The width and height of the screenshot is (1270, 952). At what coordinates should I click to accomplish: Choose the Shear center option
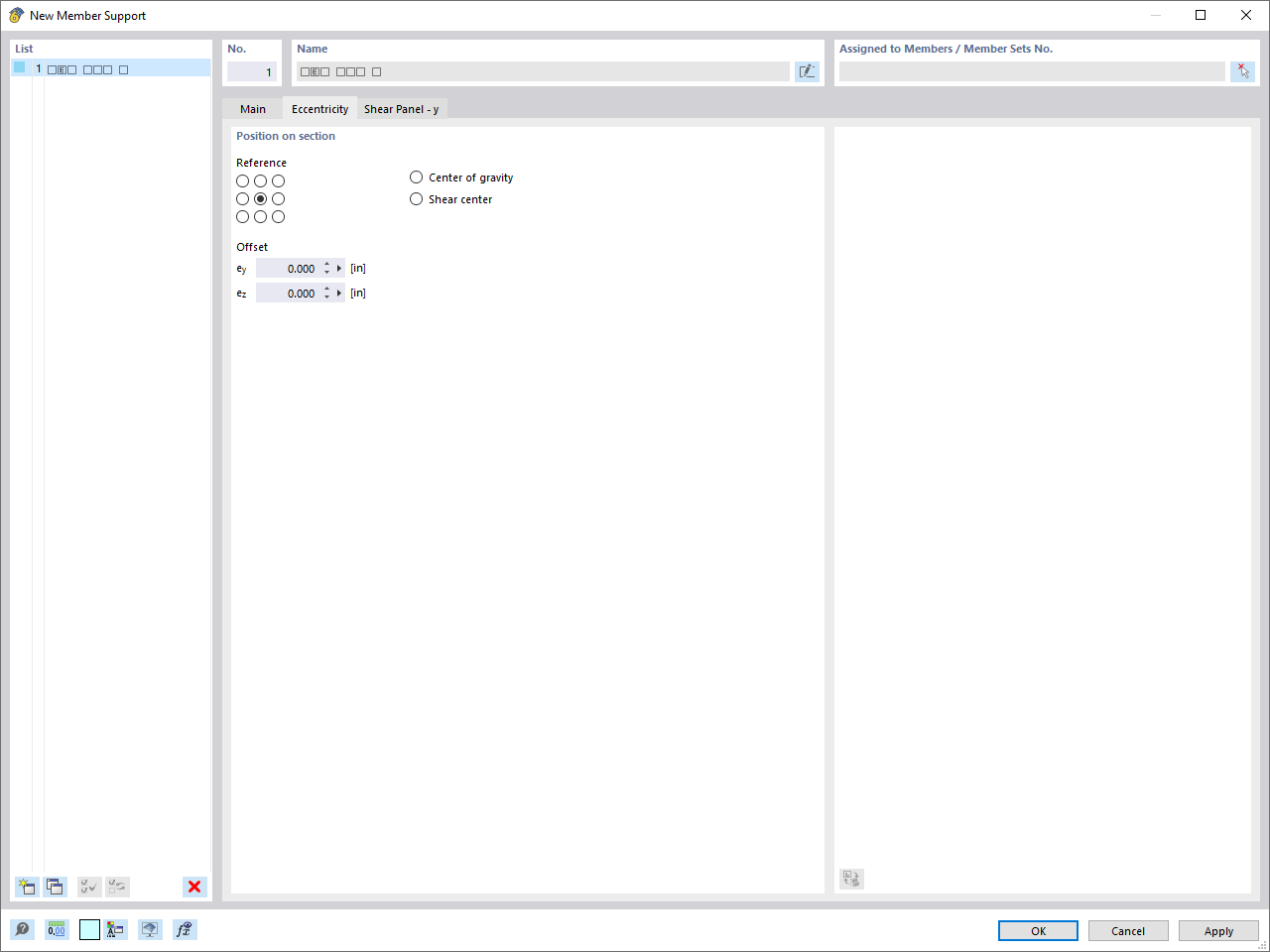coord(416,198)
